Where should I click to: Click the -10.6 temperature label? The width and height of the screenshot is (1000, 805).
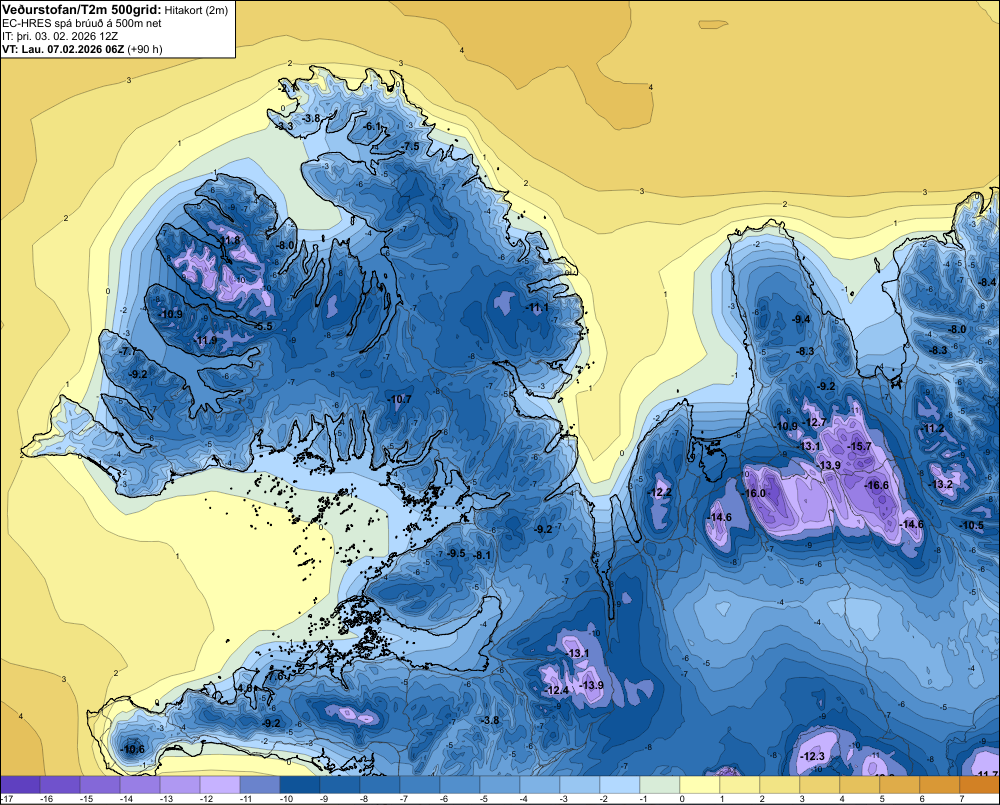[x=133, y=750]
